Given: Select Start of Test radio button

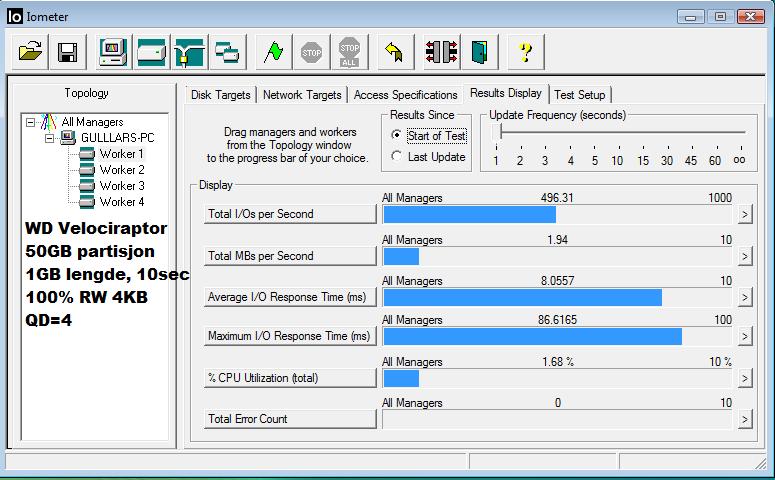Looking at the screenshot, I should [396, 134].
